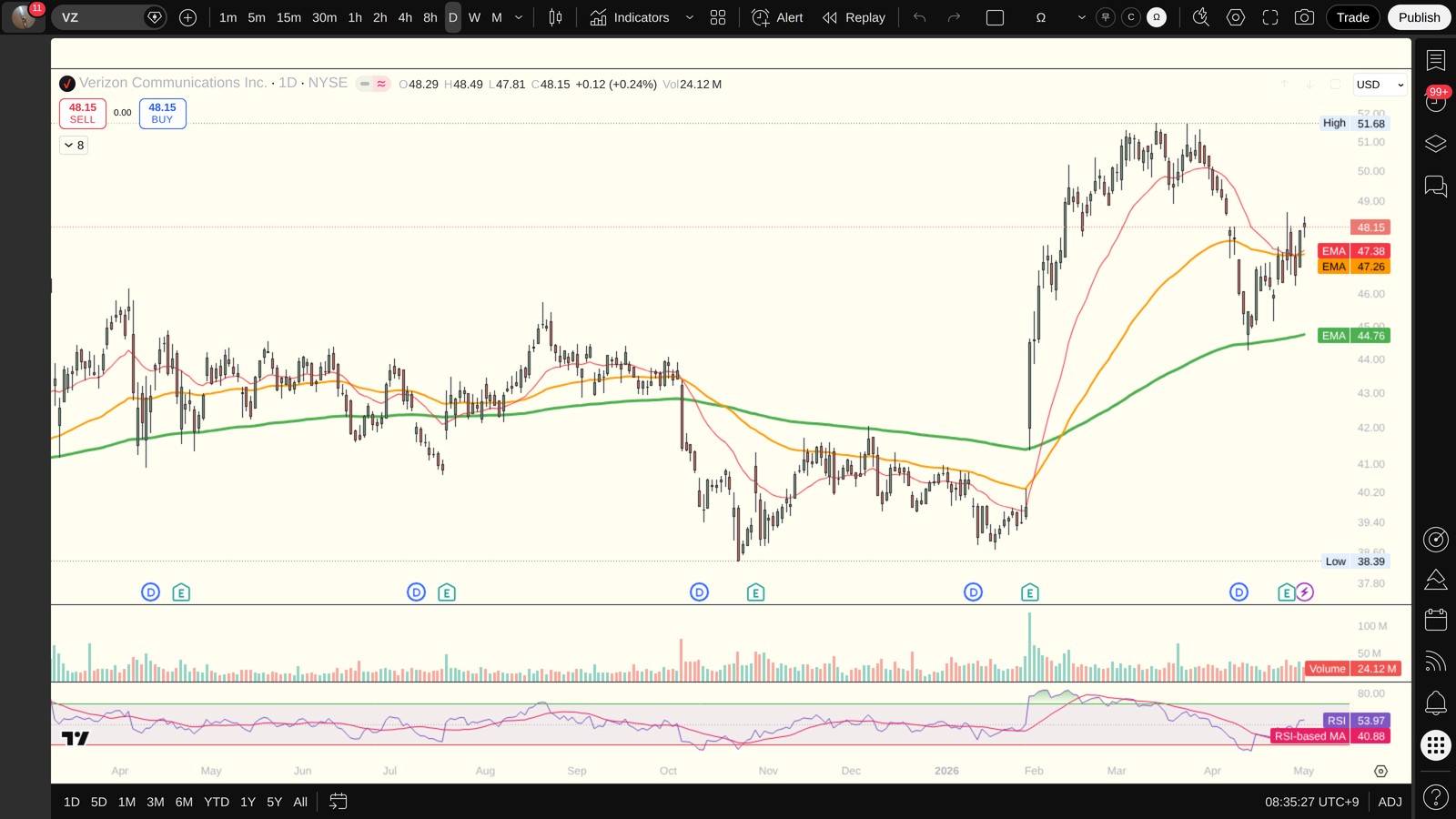Open timezone menu showing UTC+9

pos(1311,802)
